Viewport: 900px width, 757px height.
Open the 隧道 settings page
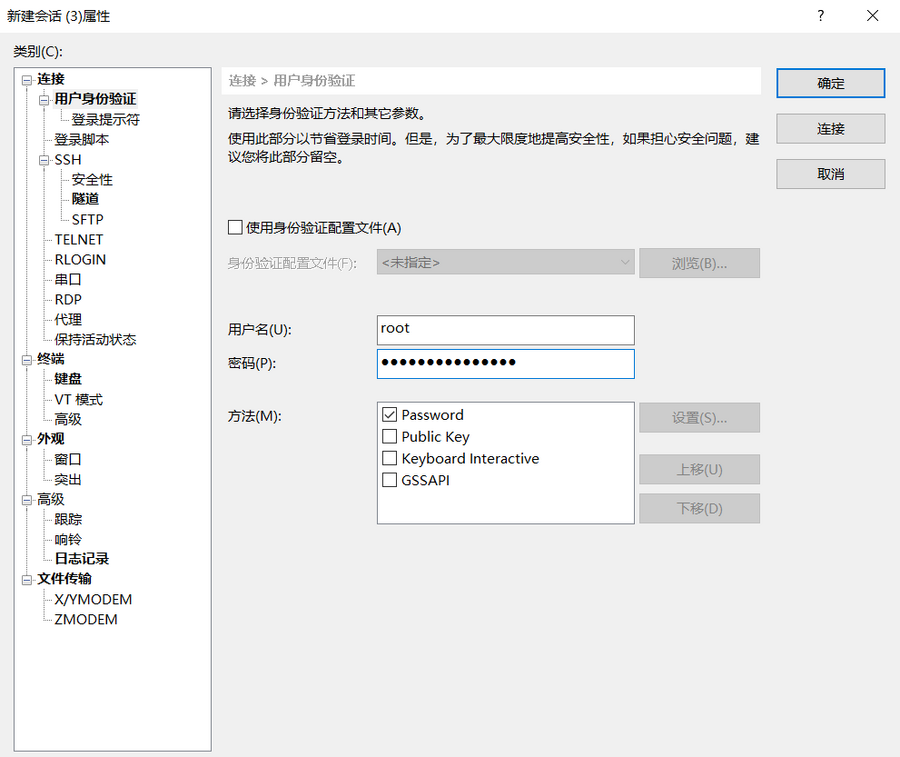(x=85, y=199)
